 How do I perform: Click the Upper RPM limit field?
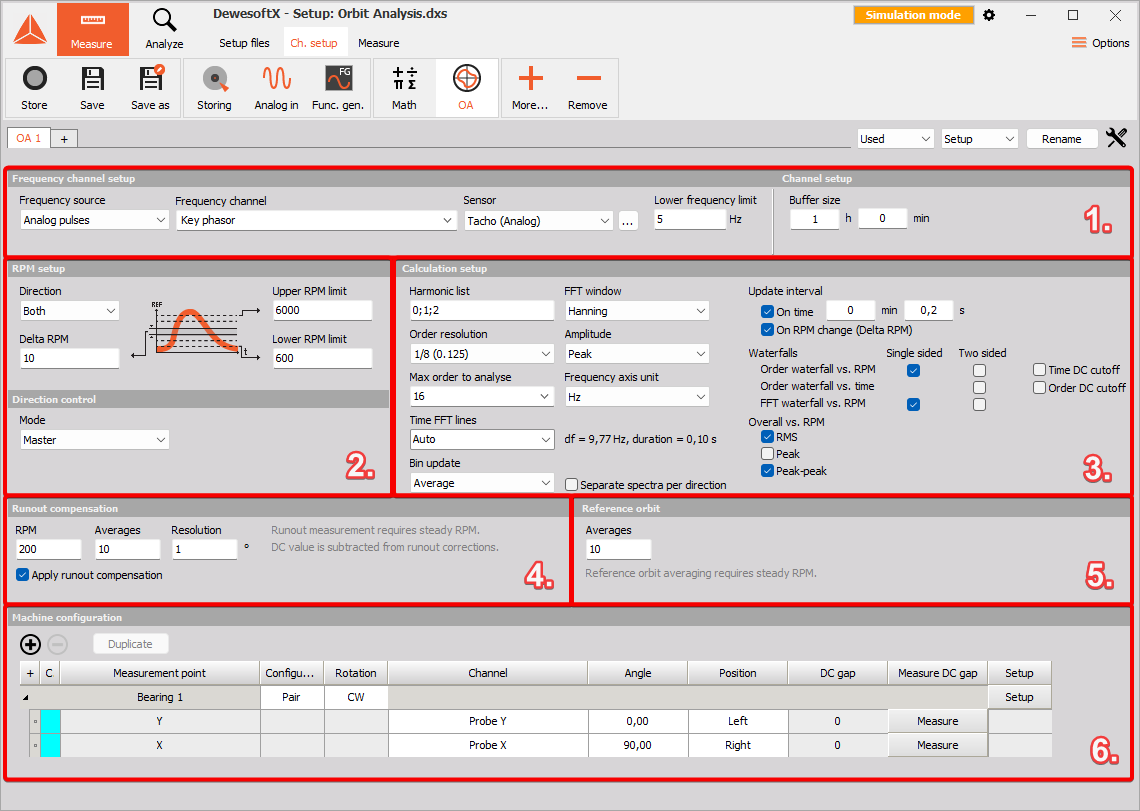coord(323,311)
